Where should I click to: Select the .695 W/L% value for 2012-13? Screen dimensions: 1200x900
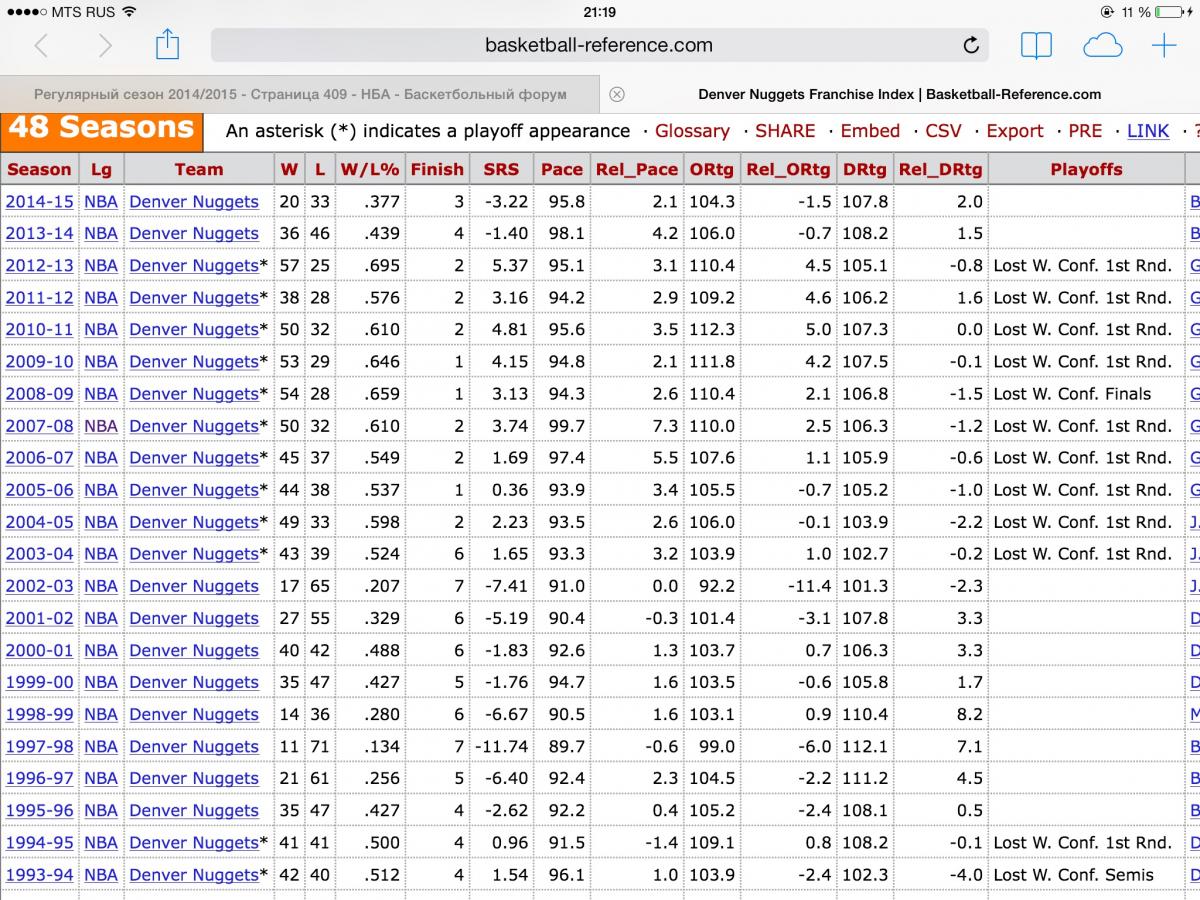tap(380, 266)
